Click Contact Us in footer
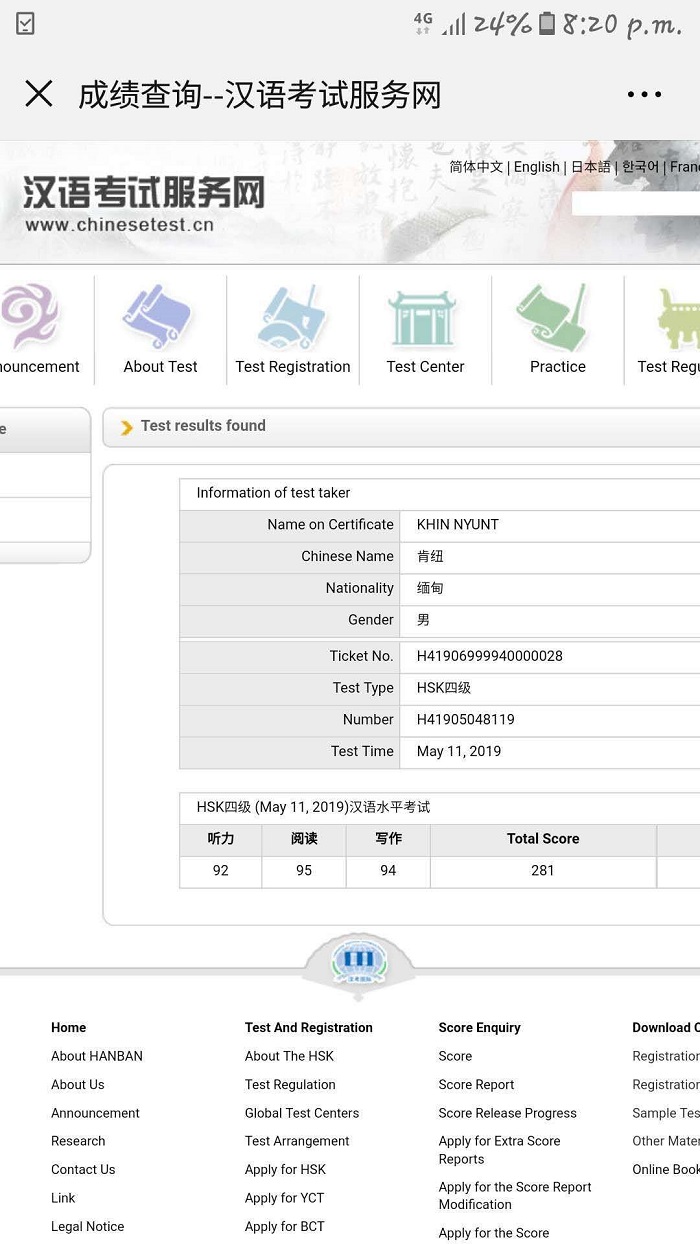 point(83,1170)
